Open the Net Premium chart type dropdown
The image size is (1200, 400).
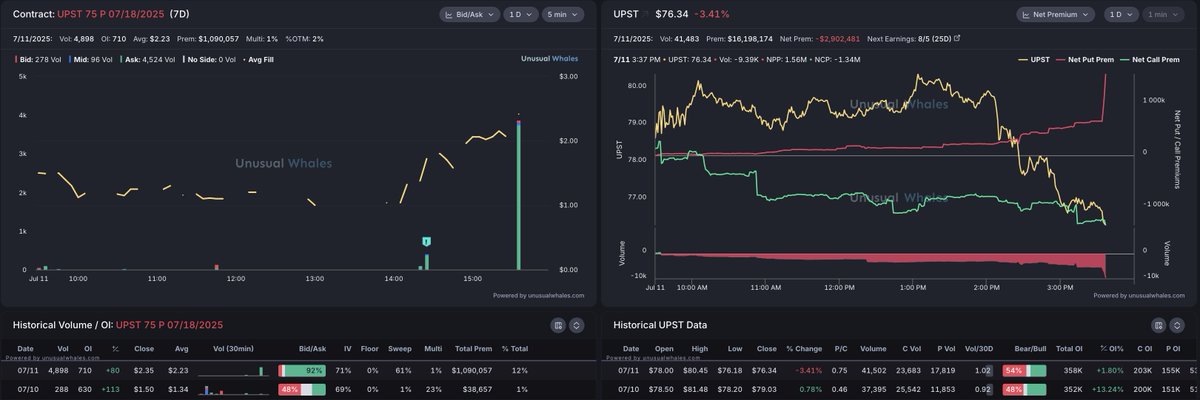point(1057,14)
